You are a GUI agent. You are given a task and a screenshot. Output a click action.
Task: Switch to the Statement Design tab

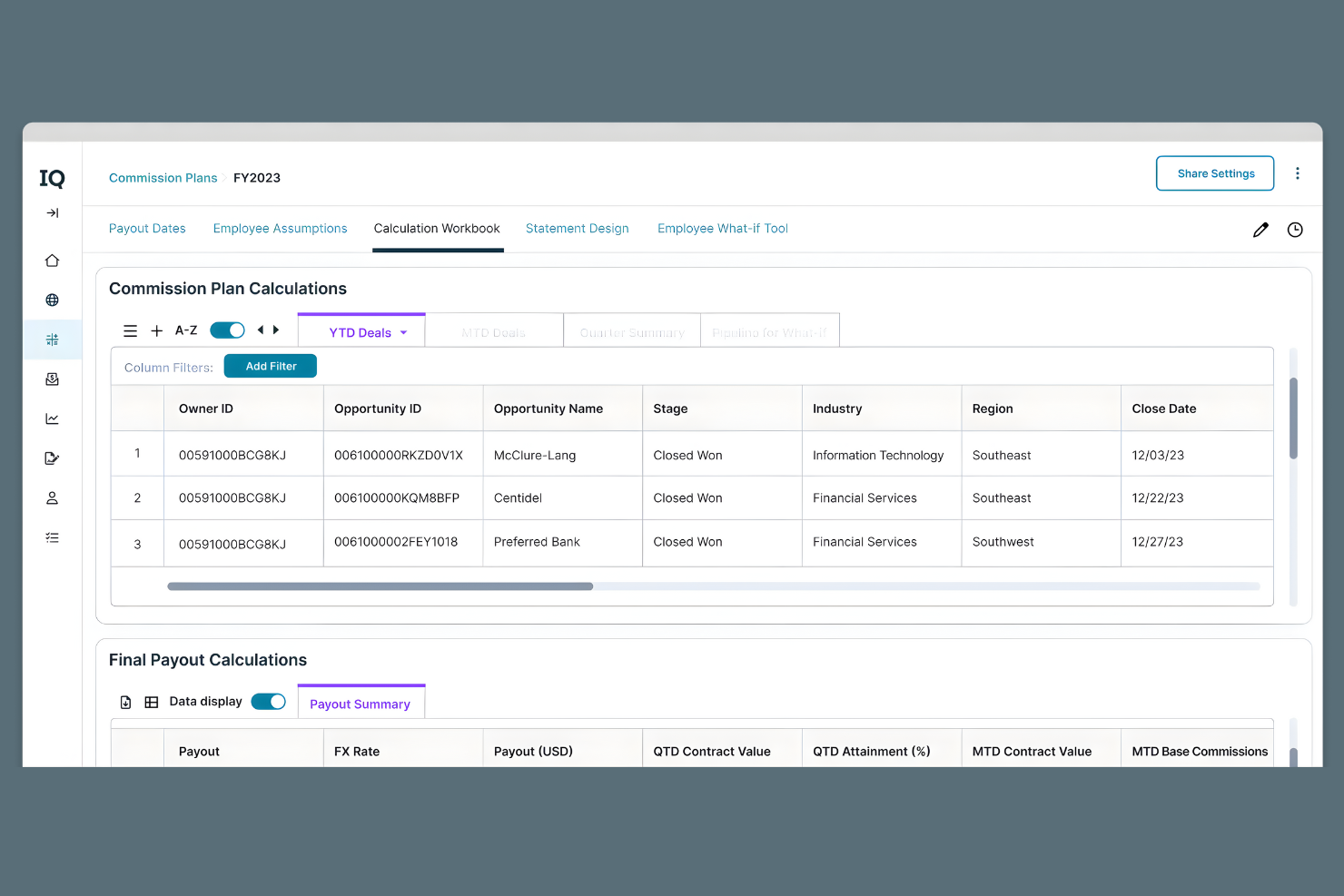(578, 228)
